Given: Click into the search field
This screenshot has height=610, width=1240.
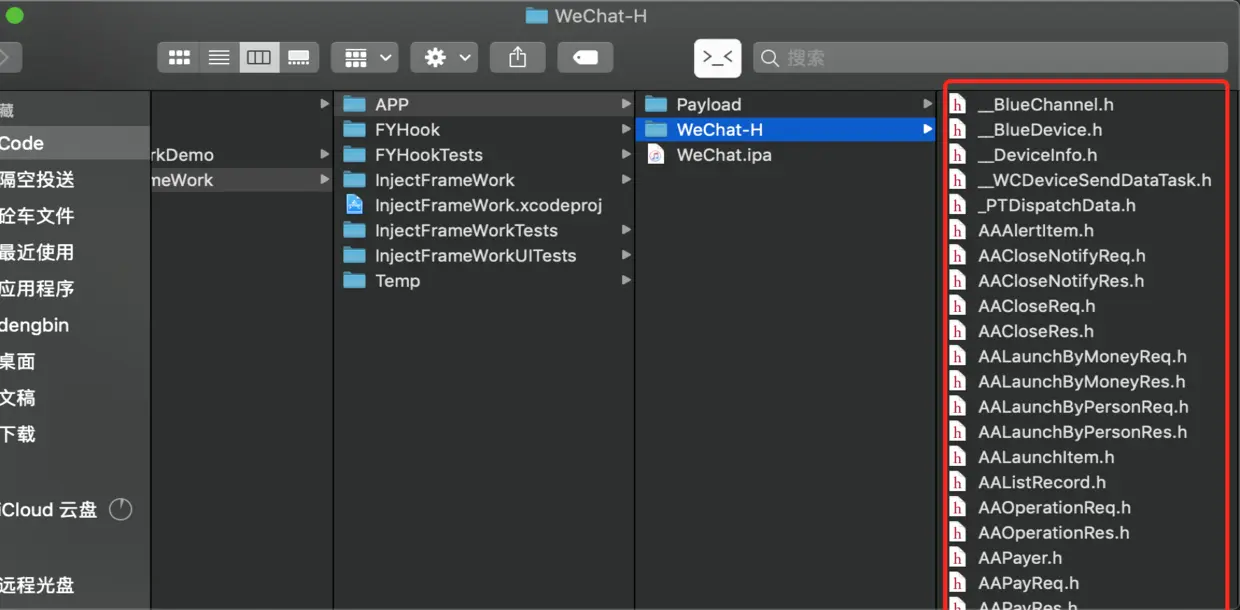Looking at the screenshot, I should coord(990,58).
